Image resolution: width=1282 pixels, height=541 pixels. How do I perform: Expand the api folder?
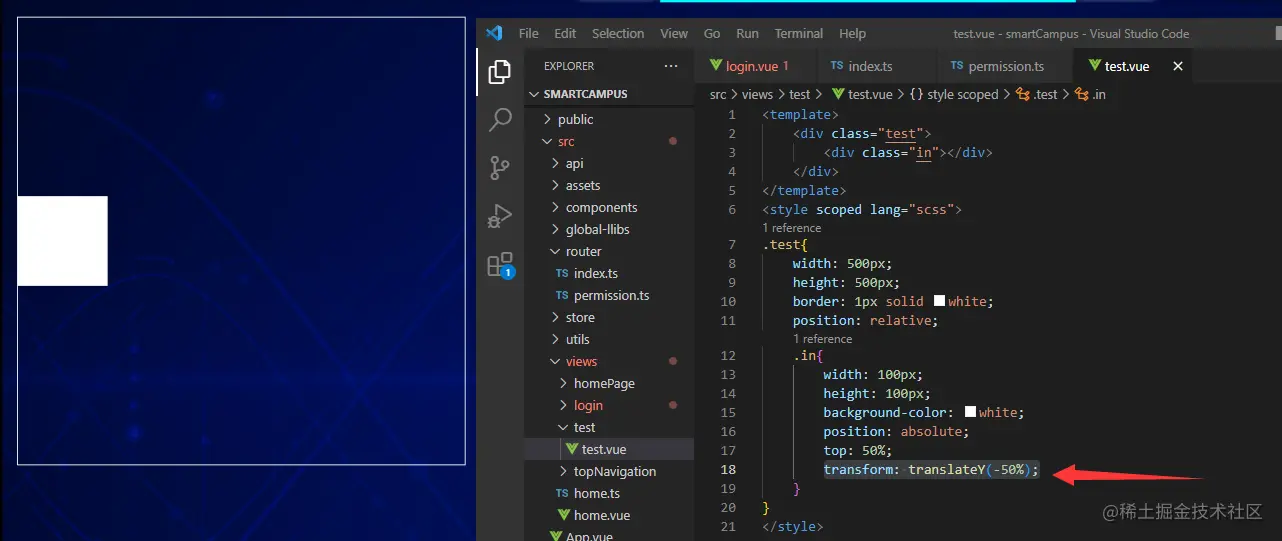(609, 163)
